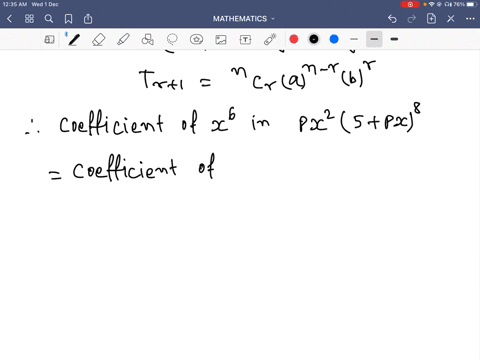Open the Elements sticker tool
Image resolution: width=480 pixels, height=360 pixels.
[196, 40]
